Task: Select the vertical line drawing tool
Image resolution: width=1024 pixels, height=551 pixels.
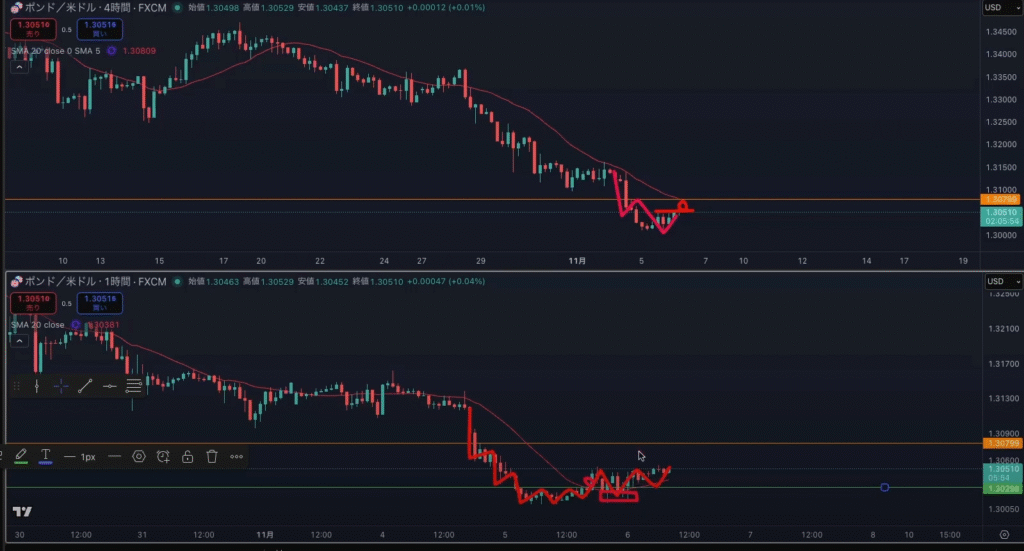Action: point(37,386)
